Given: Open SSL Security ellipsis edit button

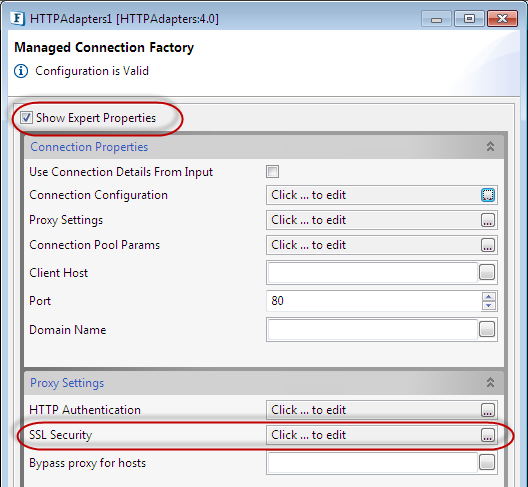Looking at the screenshot, I should point(488,435).
